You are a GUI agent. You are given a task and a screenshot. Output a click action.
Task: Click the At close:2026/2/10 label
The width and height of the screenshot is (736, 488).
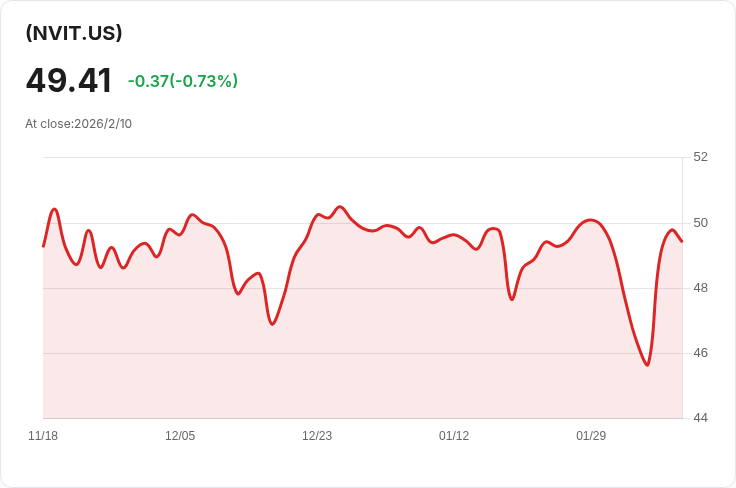coord(78,124)
